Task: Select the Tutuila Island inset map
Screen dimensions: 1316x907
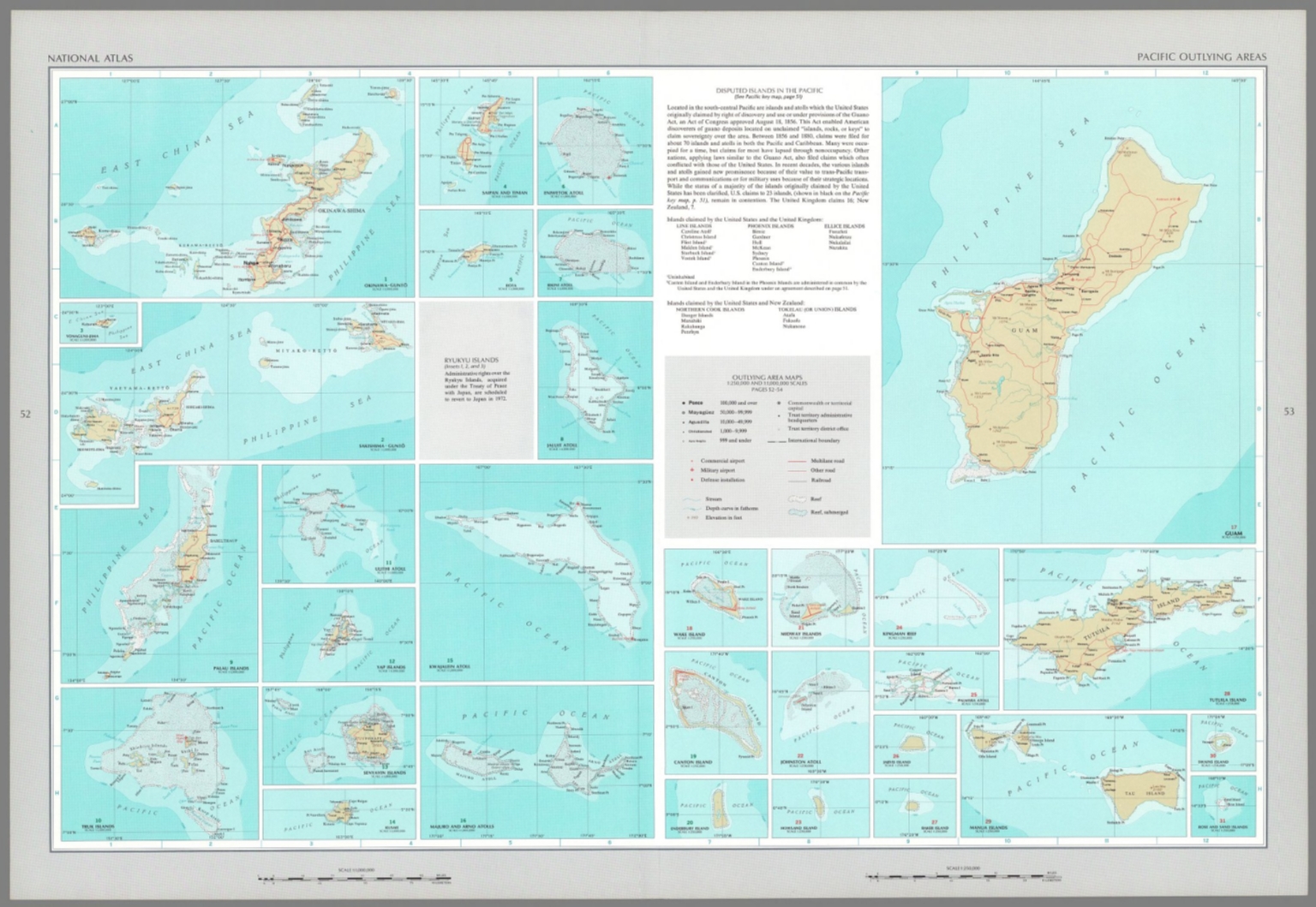Action: pyautogui.click(x=1129, y=628)
